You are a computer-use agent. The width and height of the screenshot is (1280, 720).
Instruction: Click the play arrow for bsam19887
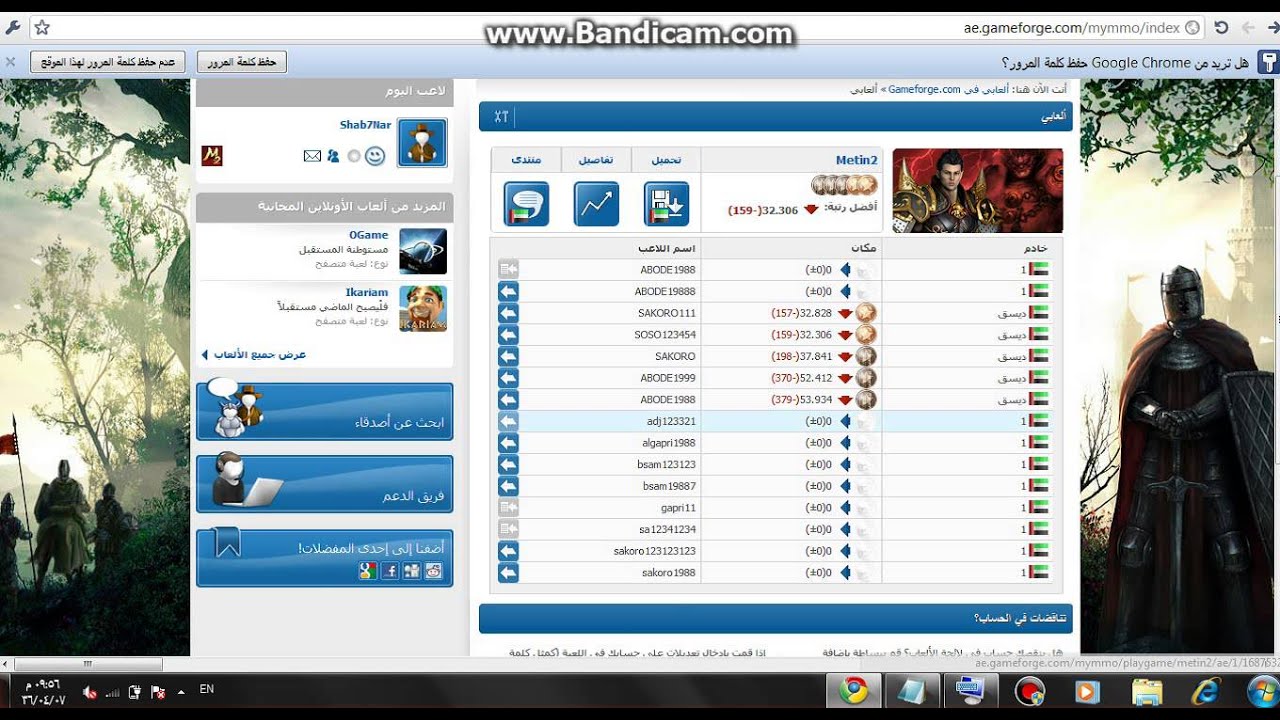(508, 486)
